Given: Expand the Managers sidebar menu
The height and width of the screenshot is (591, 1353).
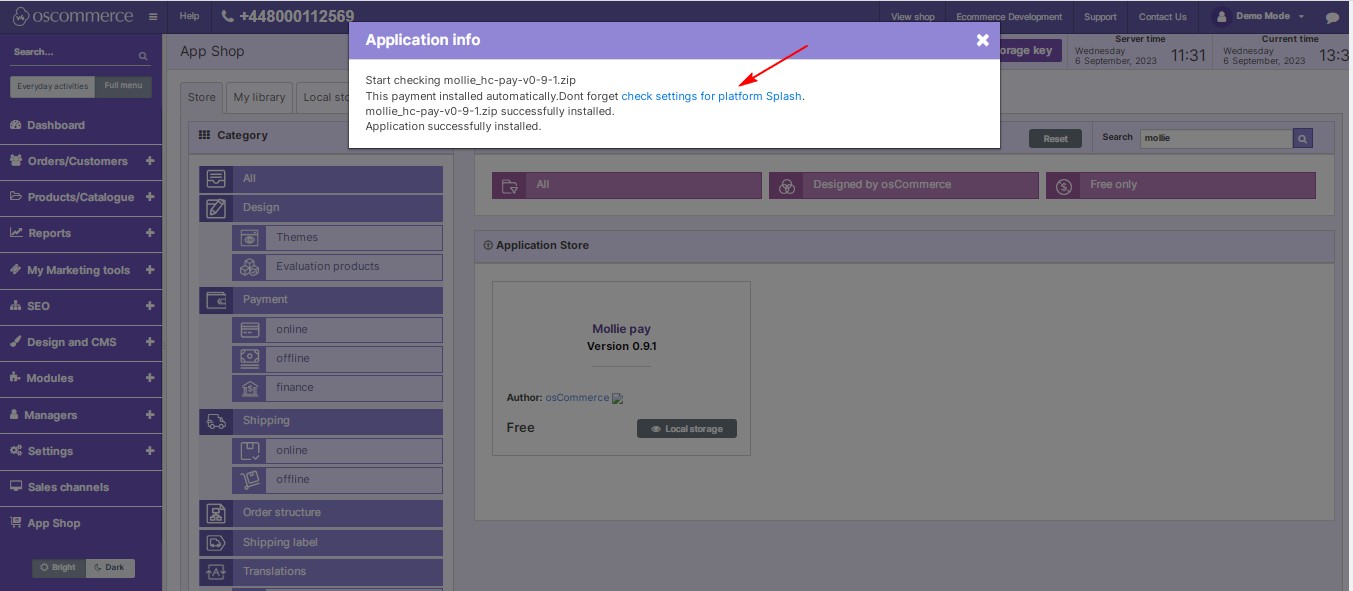Looking at the screenshot, I should tap(149, 415).
